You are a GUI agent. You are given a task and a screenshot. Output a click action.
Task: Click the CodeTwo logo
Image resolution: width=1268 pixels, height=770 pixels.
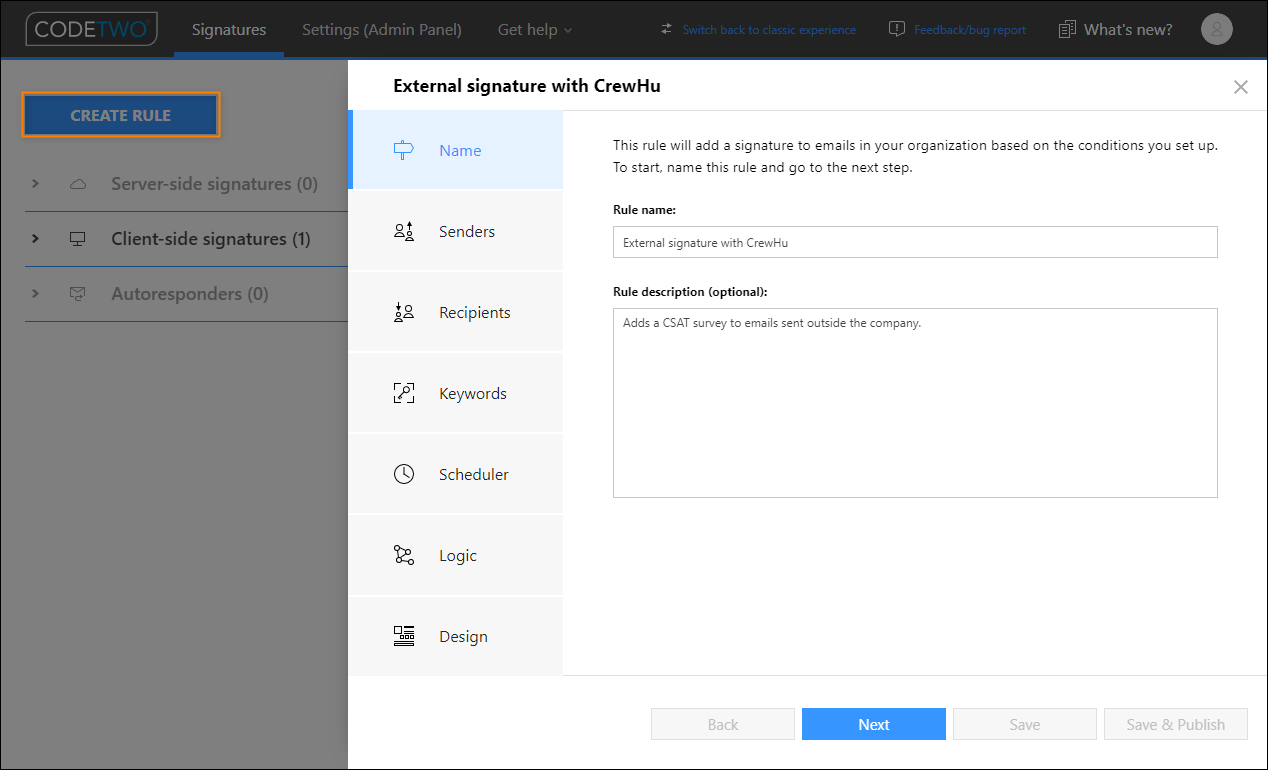tap(91, 29)
